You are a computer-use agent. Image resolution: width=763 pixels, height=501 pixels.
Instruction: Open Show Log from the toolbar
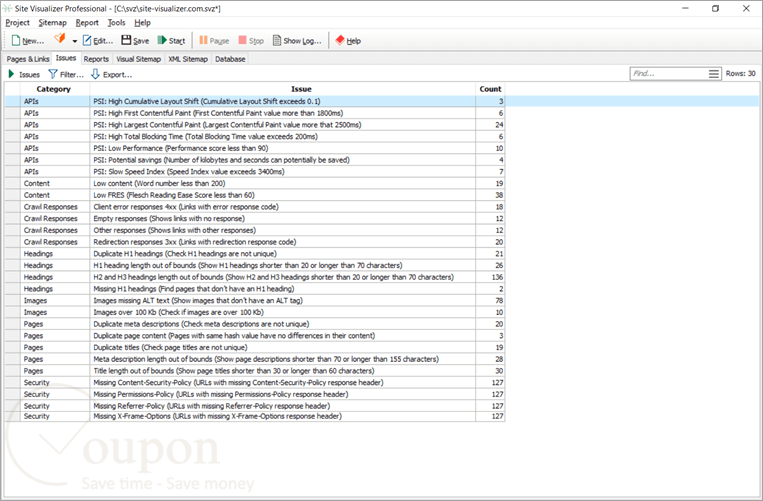pyautogui.click(x=297, y=41)
